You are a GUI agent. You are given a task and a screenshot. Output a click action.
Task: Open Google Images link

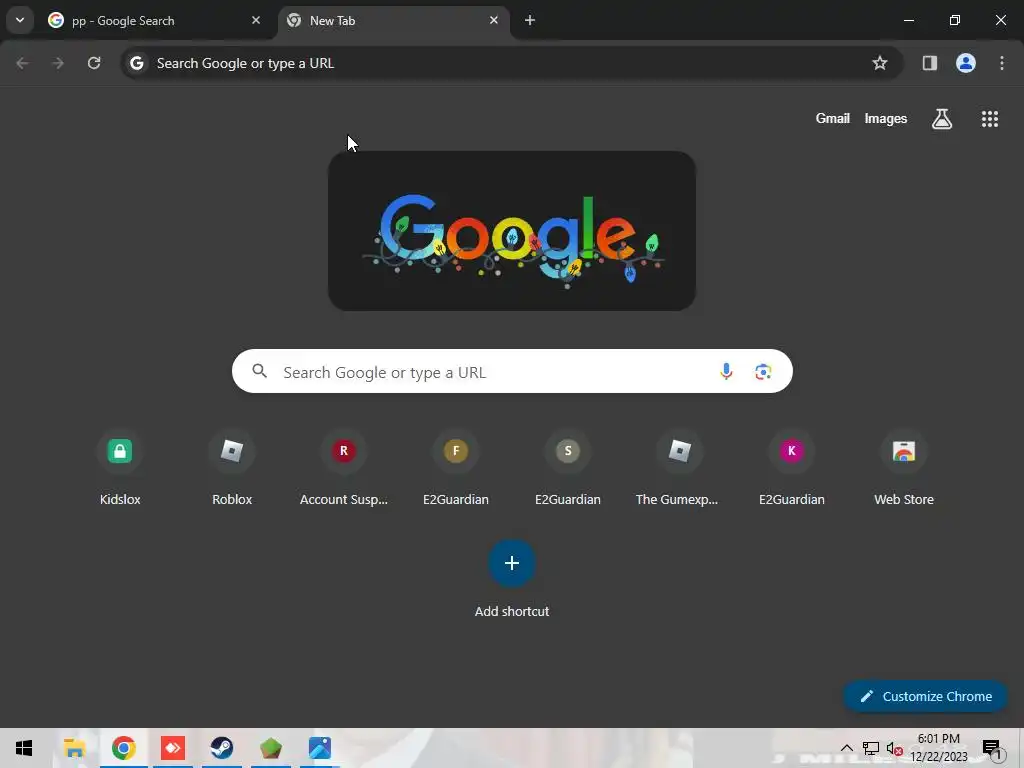[886, 119]
